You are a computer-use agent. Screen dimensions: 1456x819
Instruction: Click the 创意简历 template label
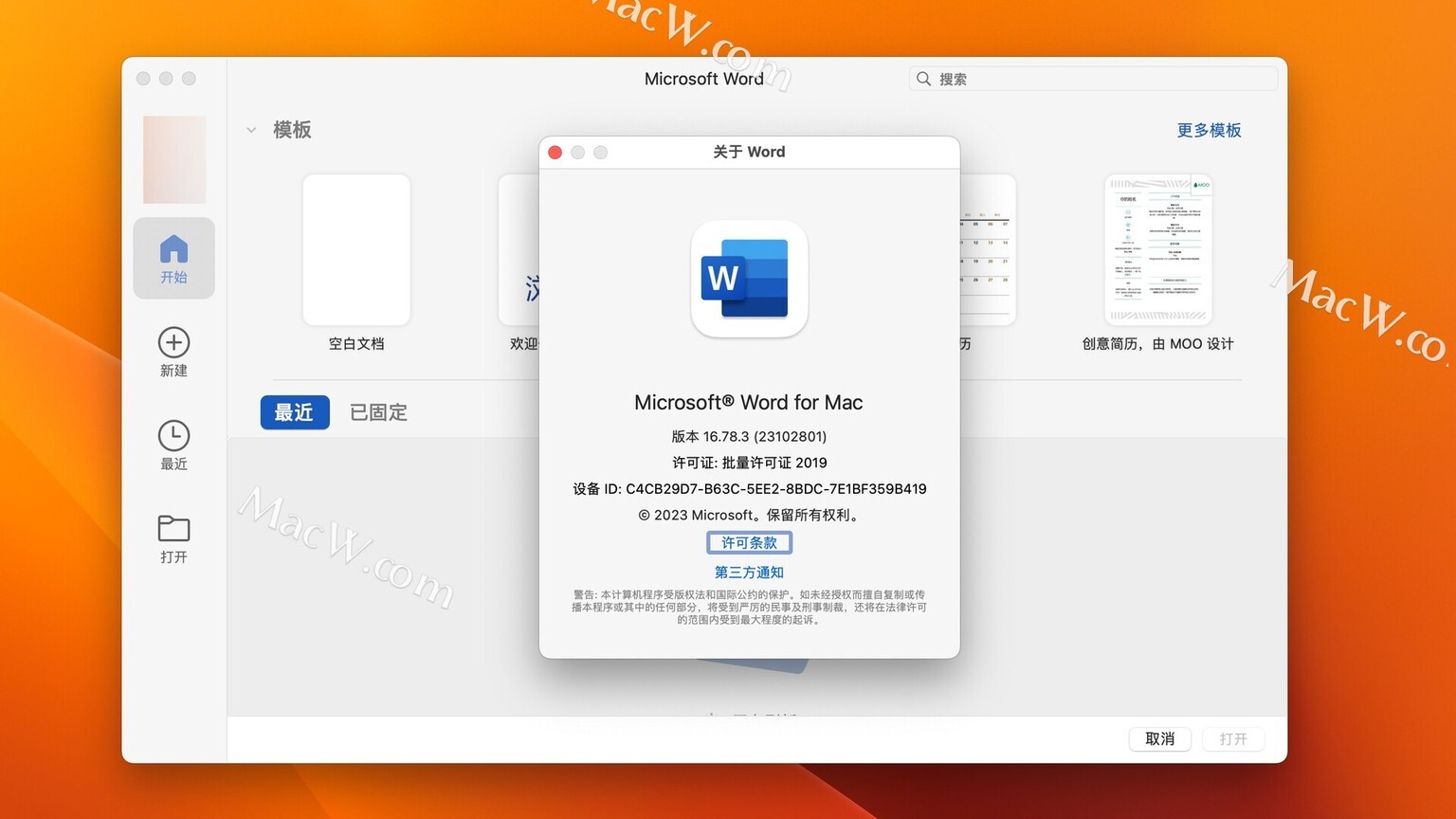pyautogui.click(x=1158, y=344)
